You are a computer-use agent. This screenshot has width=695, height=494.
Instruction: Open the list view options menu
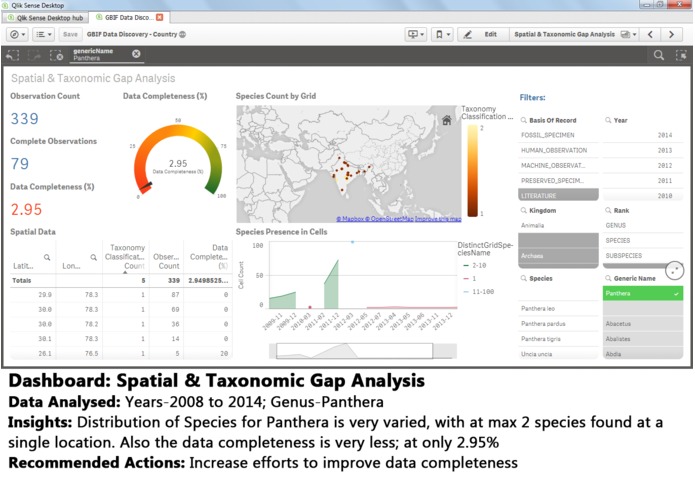pyautogui.click(x=44, y=35)
